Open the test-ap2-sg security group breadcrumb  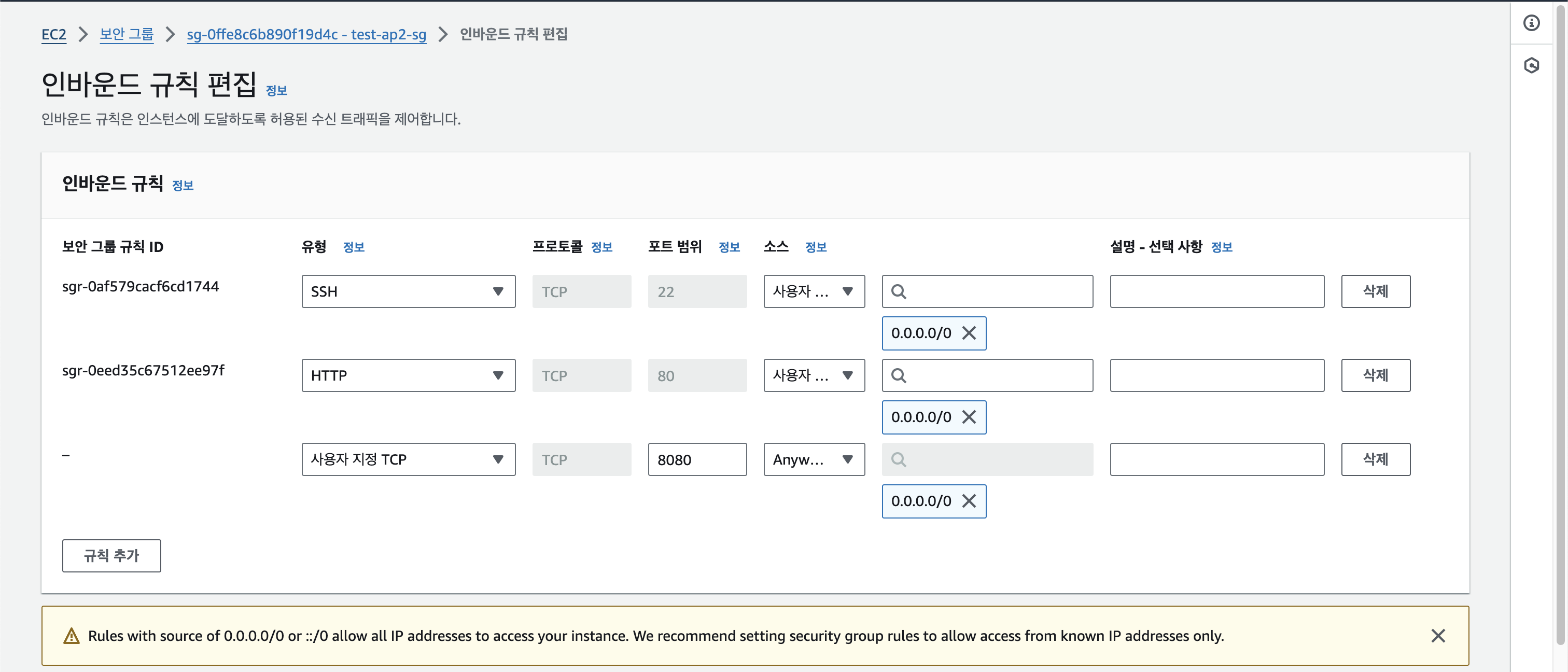(x=306, y=35)
